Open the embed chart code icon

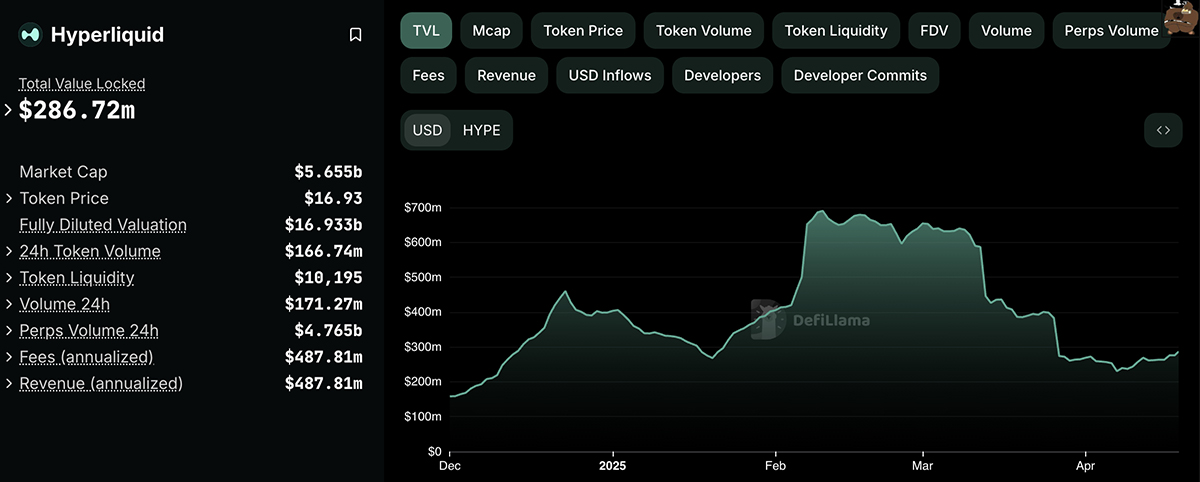point(1163,130)
